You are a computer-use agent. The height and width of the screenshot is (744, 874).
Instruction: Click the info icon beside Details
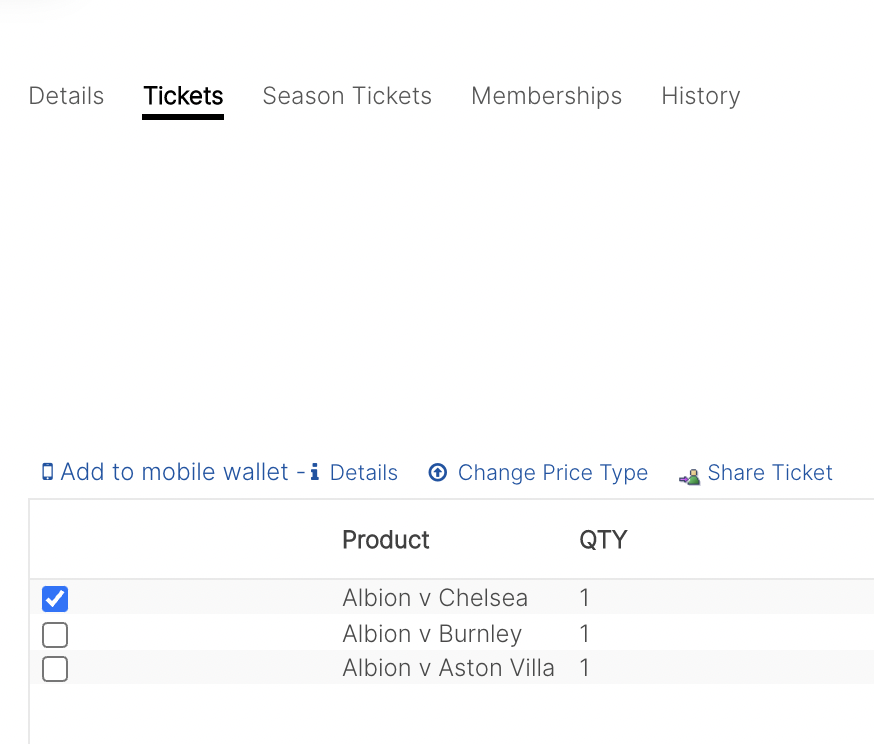pyautogui.click(x=315, y=471)
